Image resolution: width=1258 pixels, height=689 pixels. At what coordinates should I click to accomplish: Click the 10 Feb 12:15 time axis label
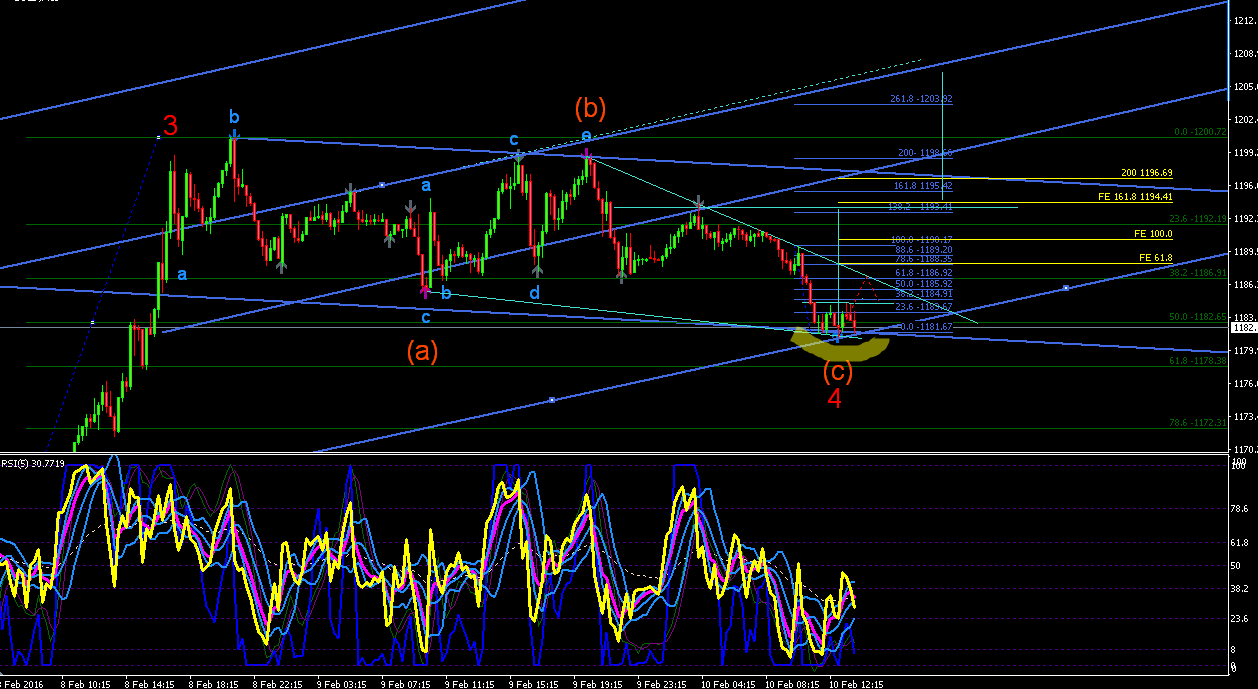click(x=857, y=684)
